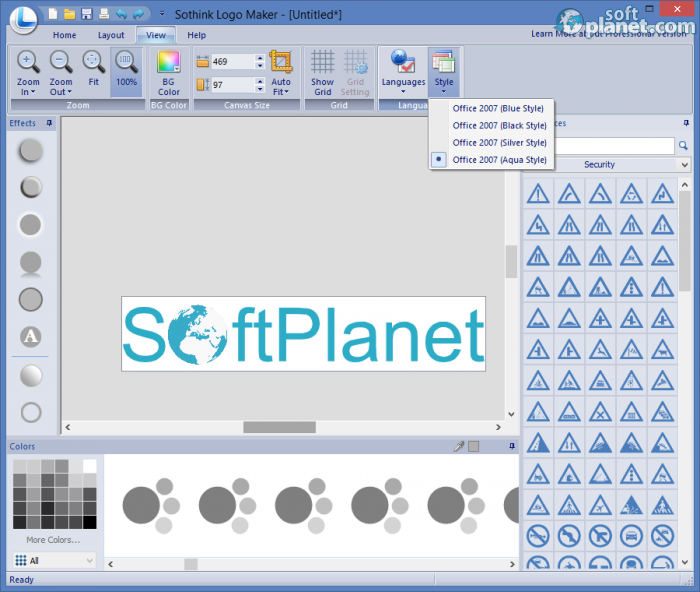The image size is (700, 592).
Task: Click the Sothink application logo button
Action: click(x=24, y=19)
